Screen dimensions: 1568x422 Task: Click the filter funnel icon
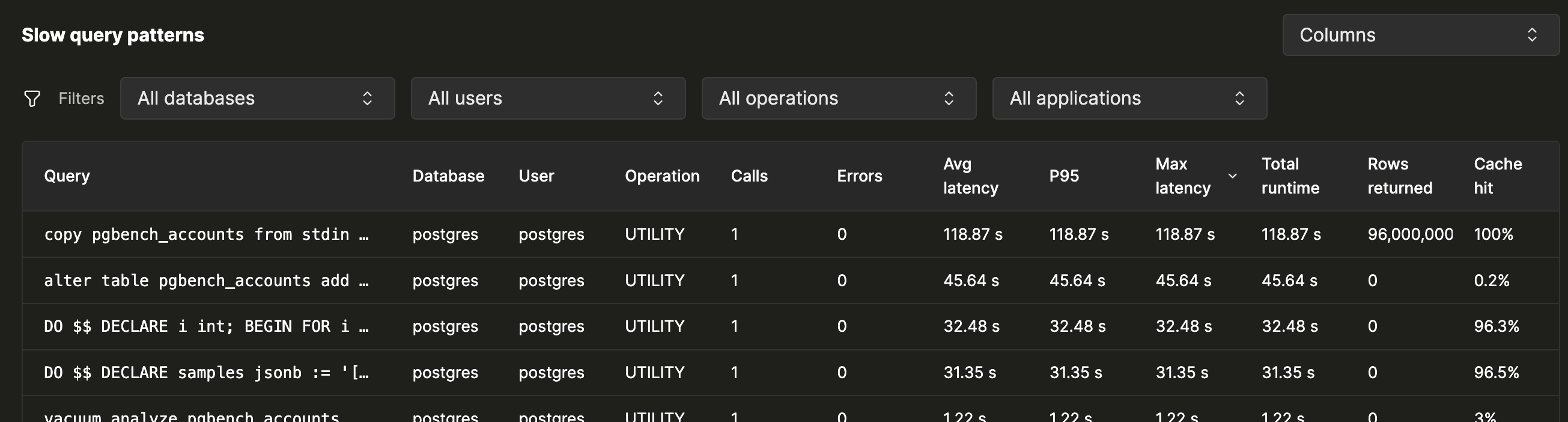pos(32,99)
